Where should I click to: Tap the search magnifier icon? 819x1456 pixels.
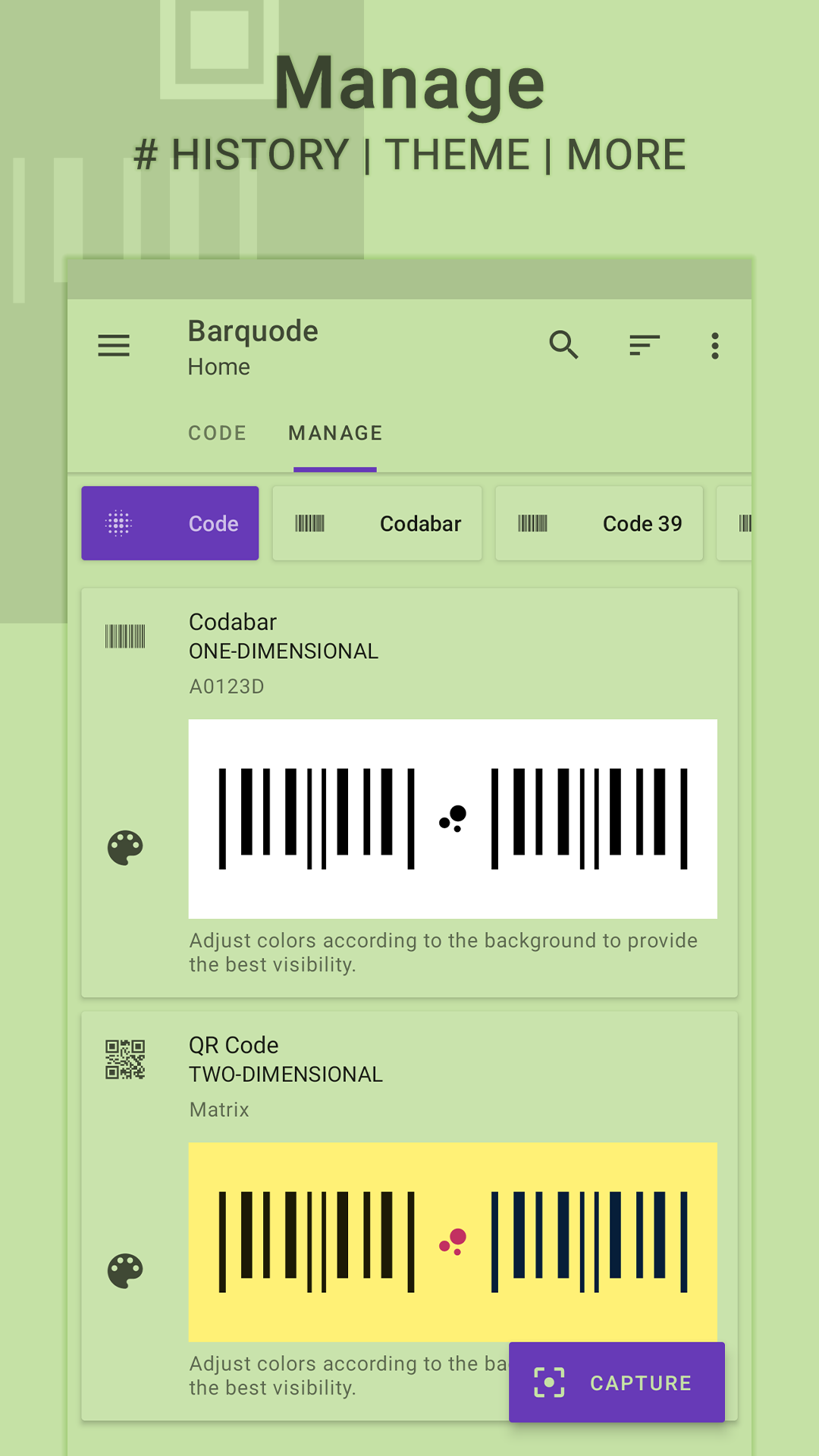click(563, 346)
